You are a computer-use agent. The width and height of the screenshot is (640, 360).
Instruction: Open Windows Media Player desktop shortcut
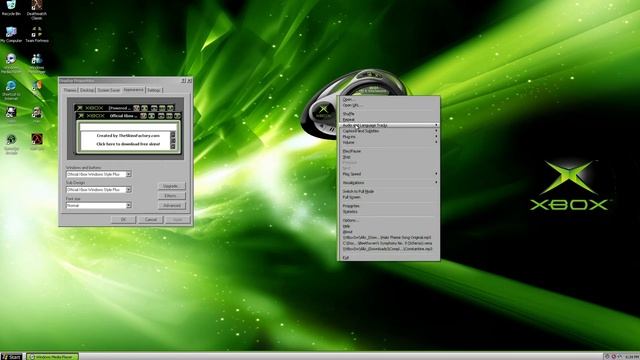pos(11,63)
